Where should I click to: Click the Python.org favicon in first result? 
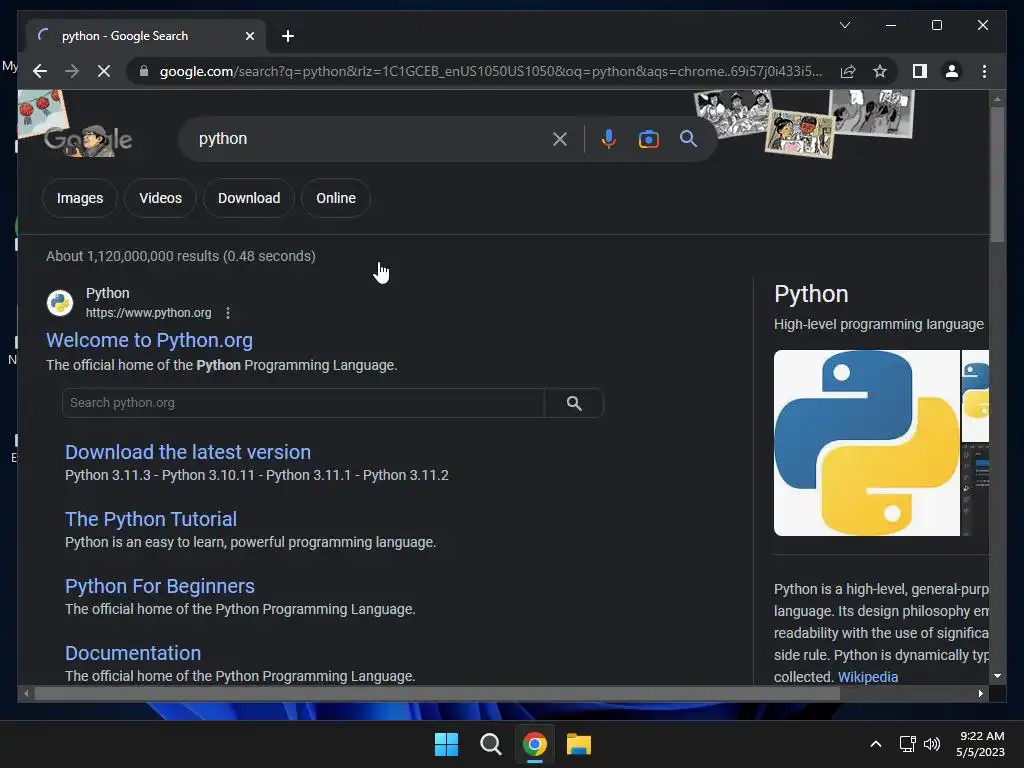59,303
